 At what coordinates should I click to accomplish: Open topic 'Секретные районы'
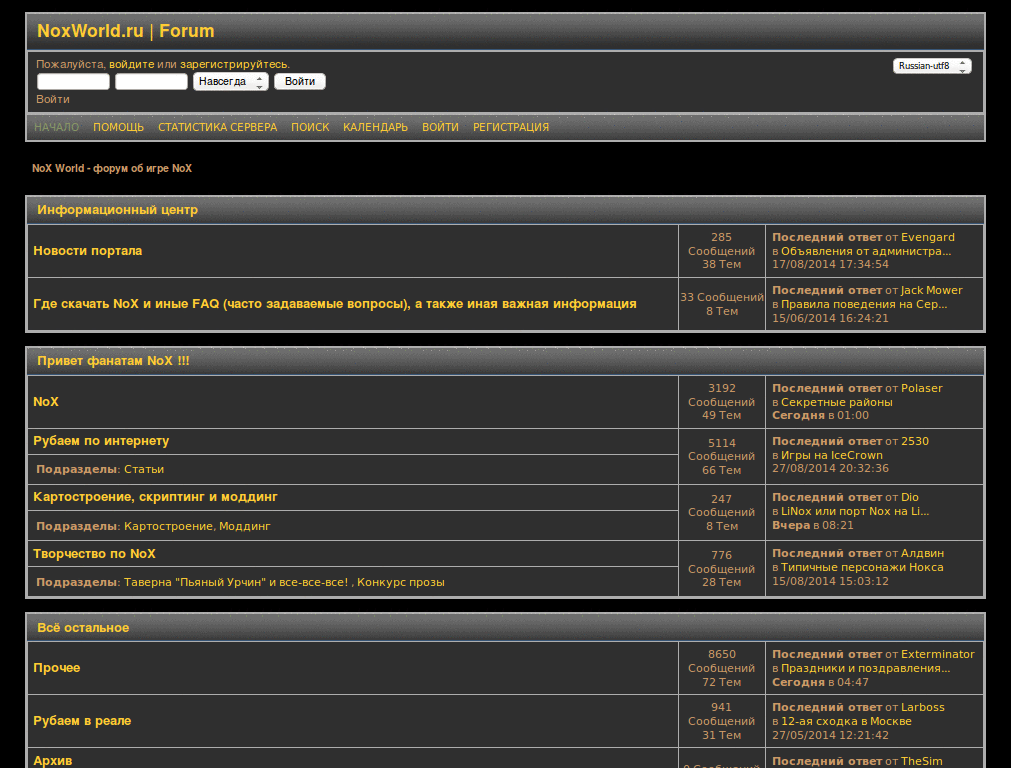pyautogui.click(x=837, y=402)
